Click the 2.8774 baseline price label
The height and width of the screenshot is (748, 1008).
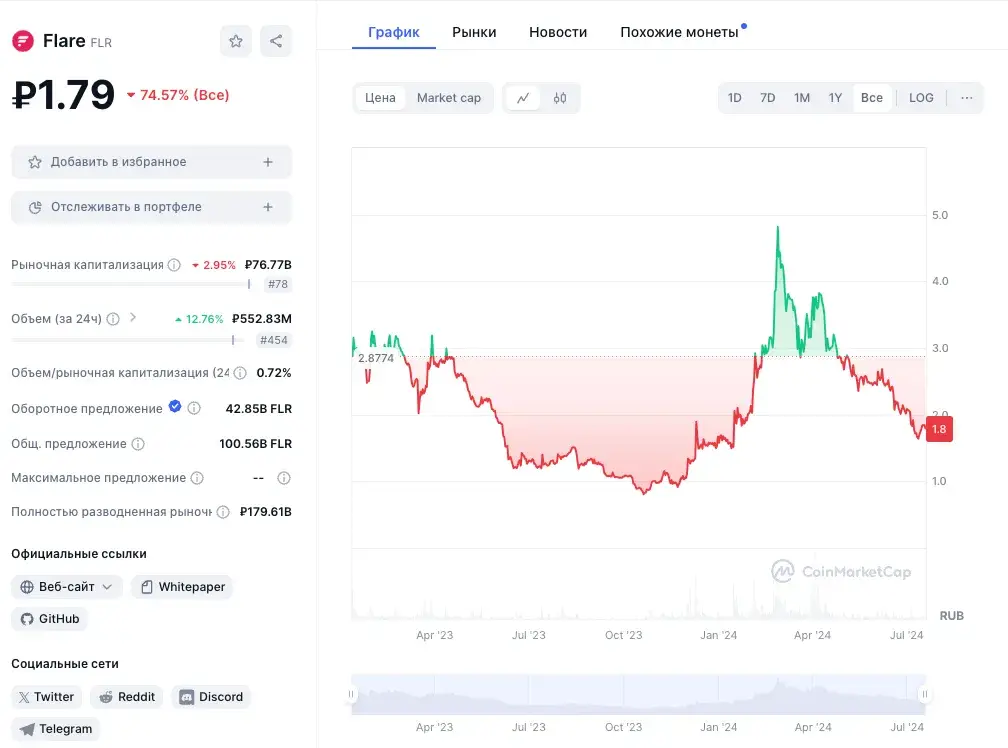(x=375, y=358)
